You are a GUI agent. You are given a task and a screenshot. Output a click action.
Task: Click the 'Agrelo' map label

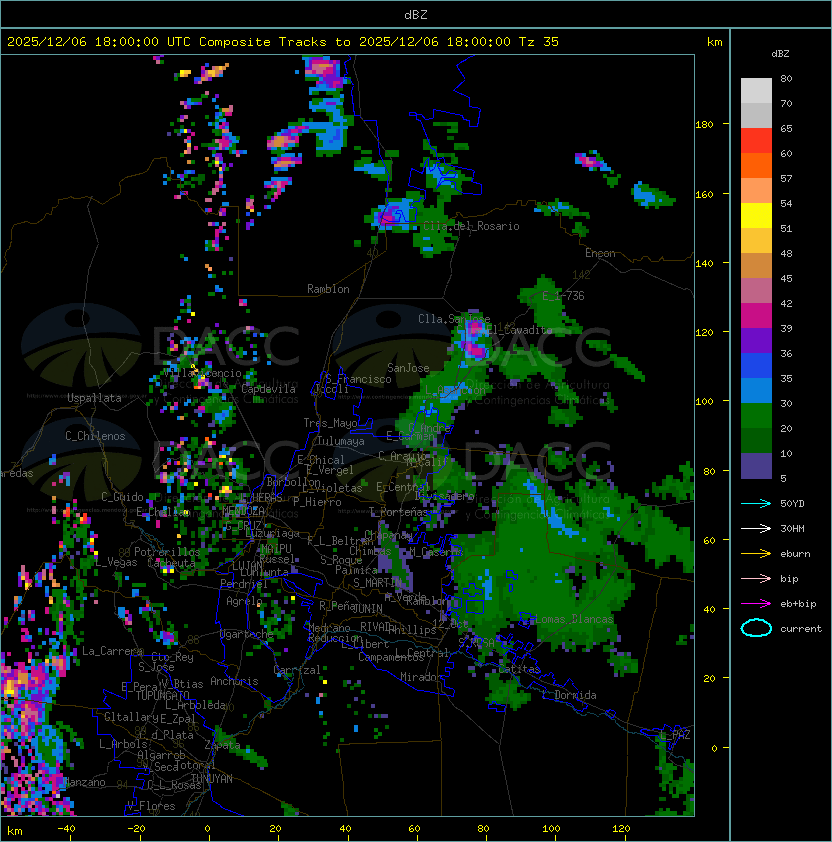click(x=244, y=601)
